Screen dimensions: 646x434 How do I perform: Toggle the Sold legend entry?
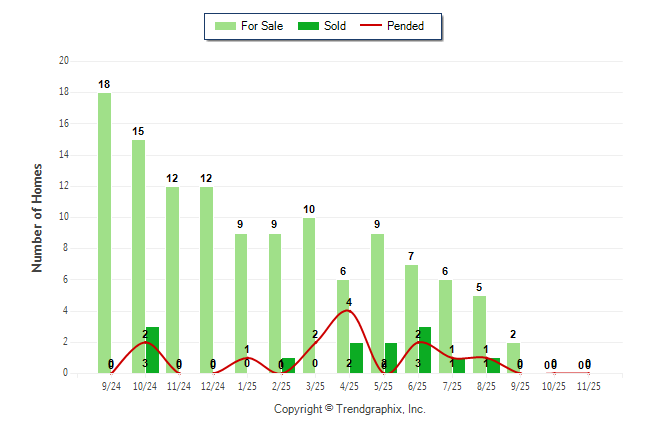(335, 26)
